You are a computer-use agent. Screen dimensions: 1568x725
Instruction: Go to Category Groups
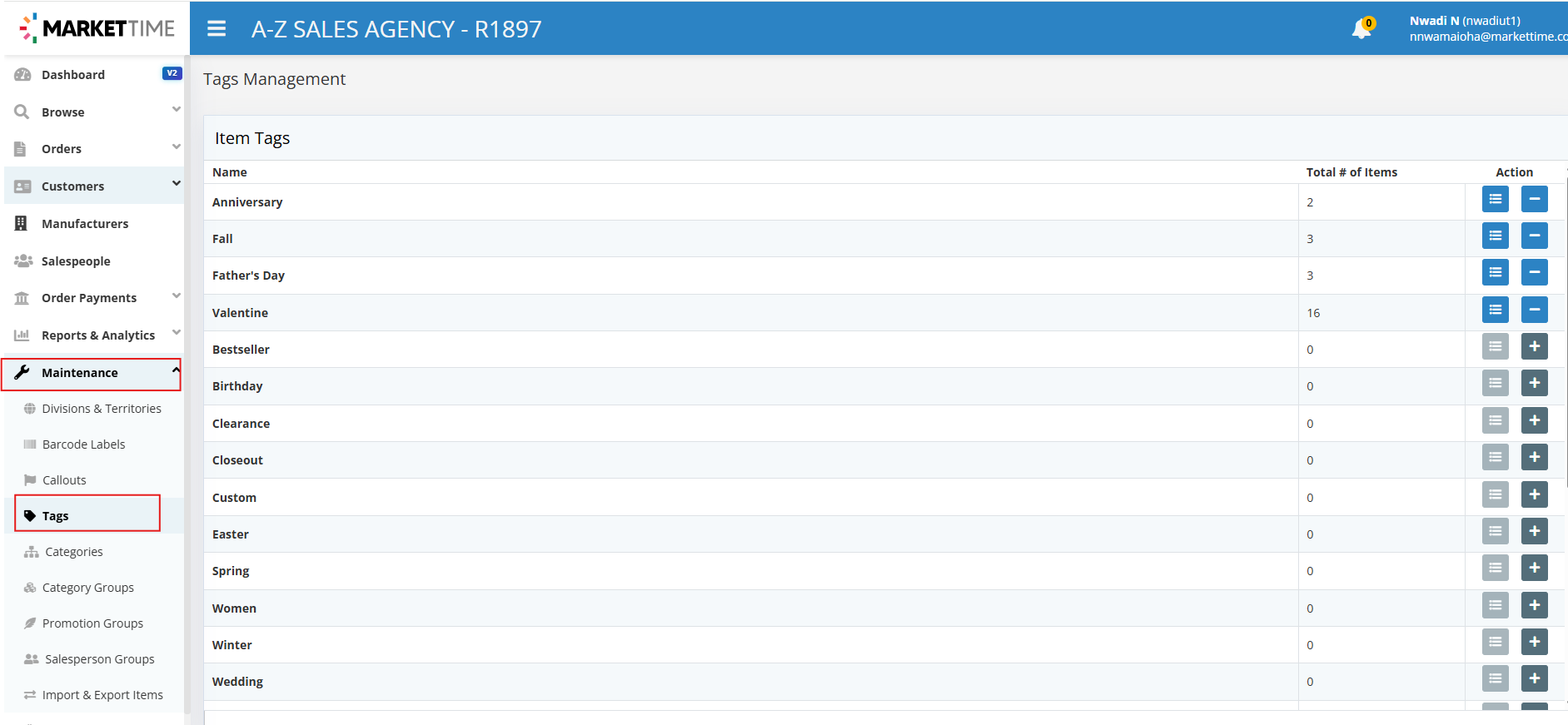87,588
